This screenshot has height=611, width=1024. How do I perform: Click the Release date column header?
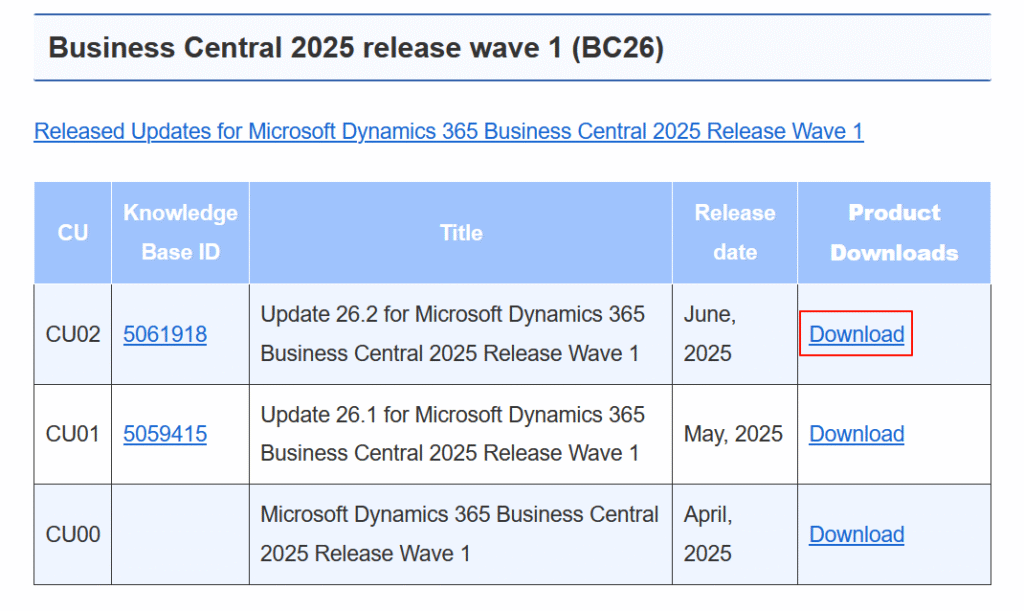point(735,233)
